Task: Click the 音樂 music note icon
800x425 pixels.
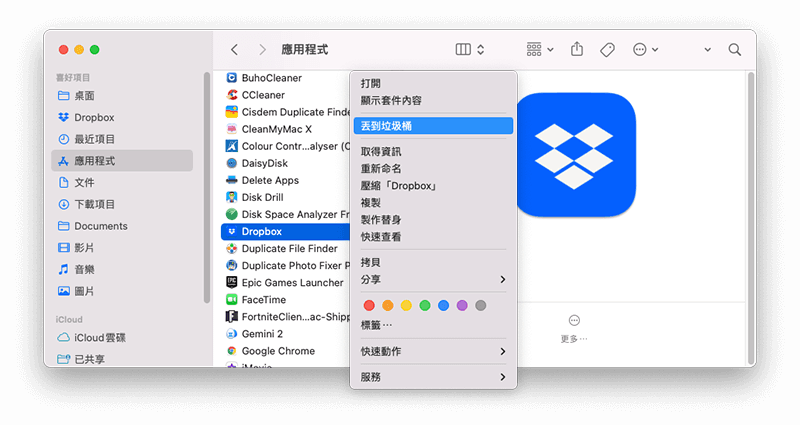Action: pos(63,269)
